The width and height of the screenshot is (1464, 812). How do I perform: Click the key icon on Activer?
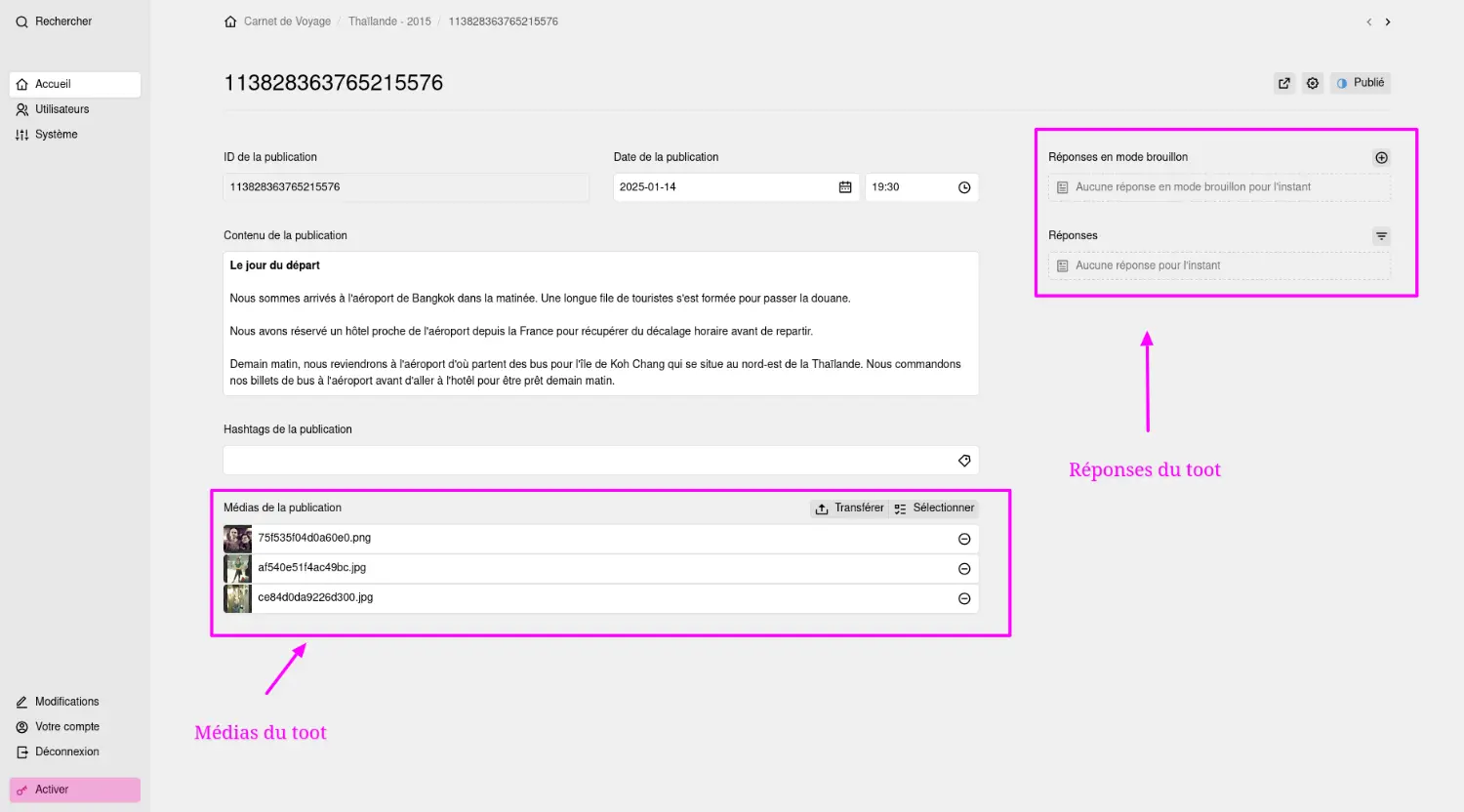[21, 791]
